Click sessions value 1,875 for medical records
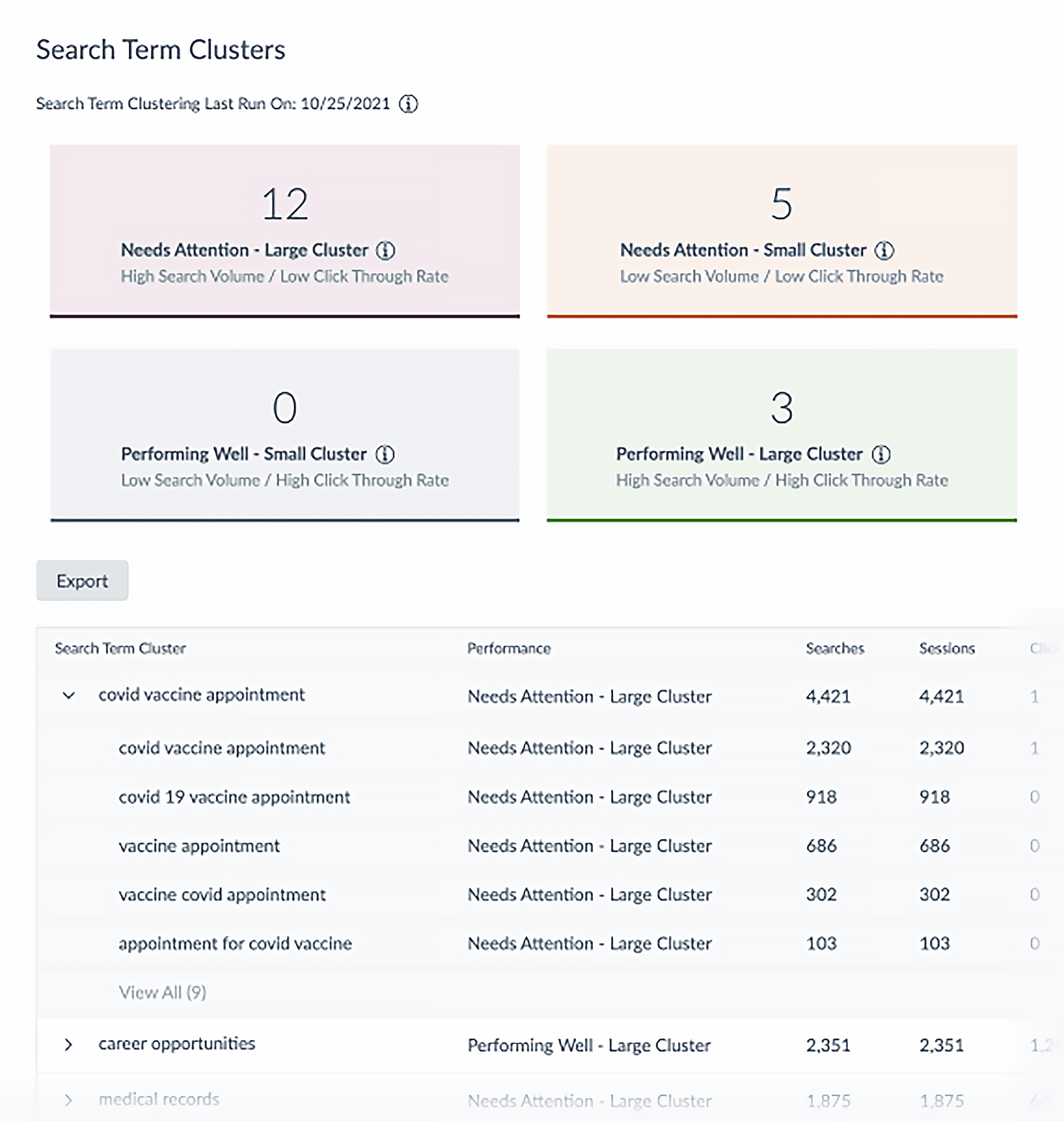This screenshot has width=1064, height=1121. (941, 1101)
